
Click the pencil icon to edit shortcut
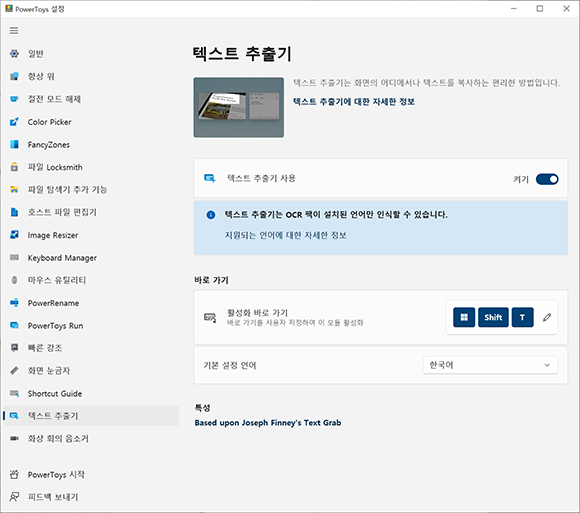(547, 317)
